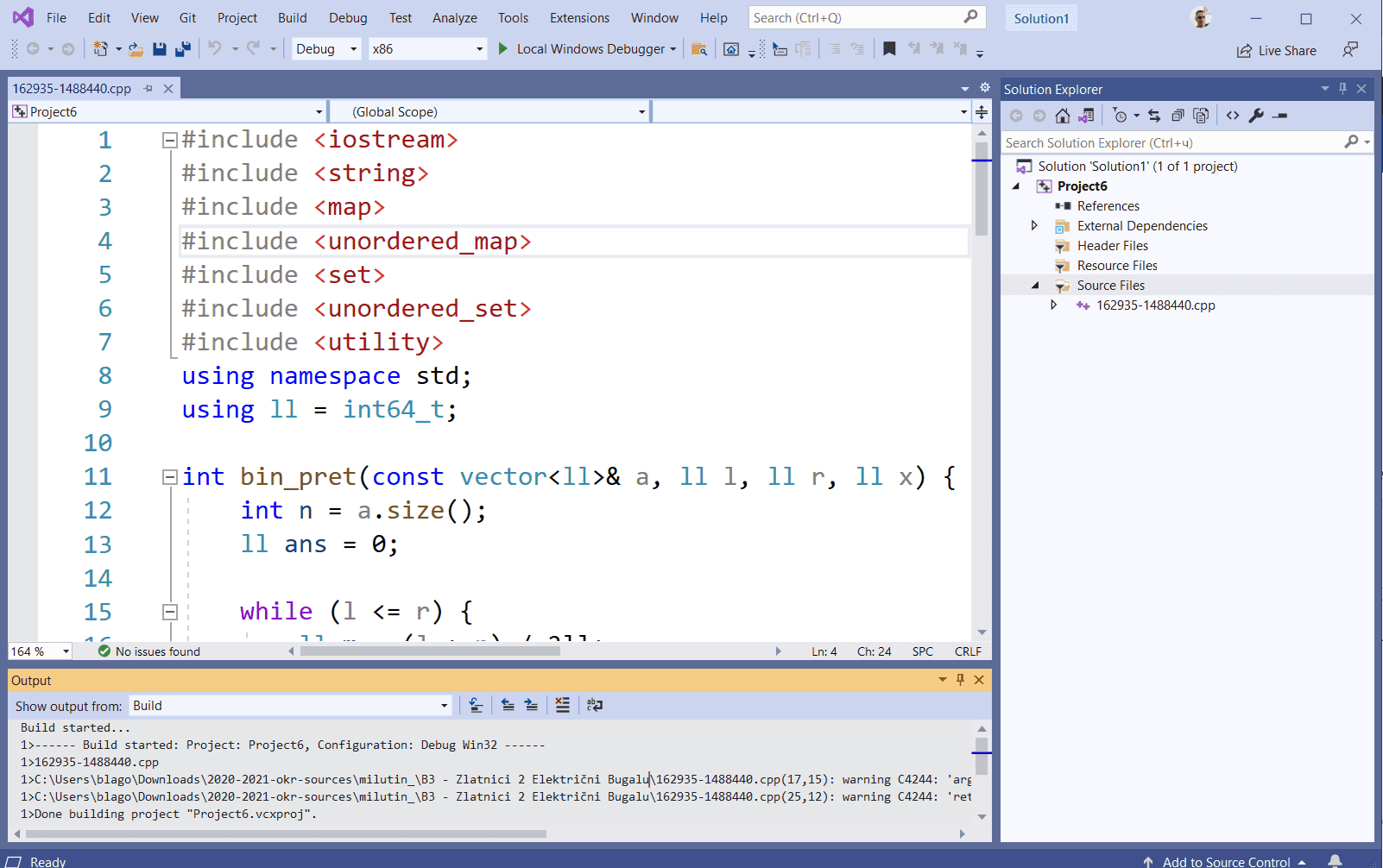Open the Build menu
Viewport: 1383px width, 868px height.
tap(292, 18)
